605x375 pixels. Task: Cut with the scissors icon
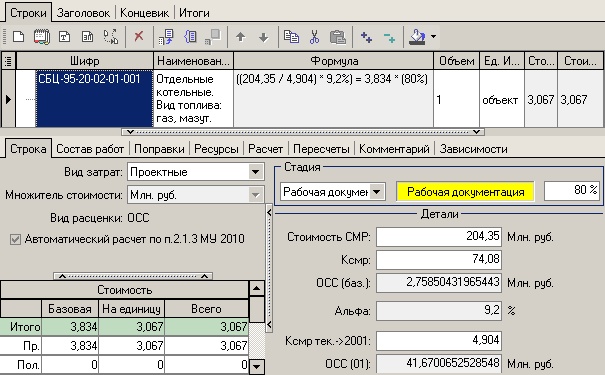point(314,37)
